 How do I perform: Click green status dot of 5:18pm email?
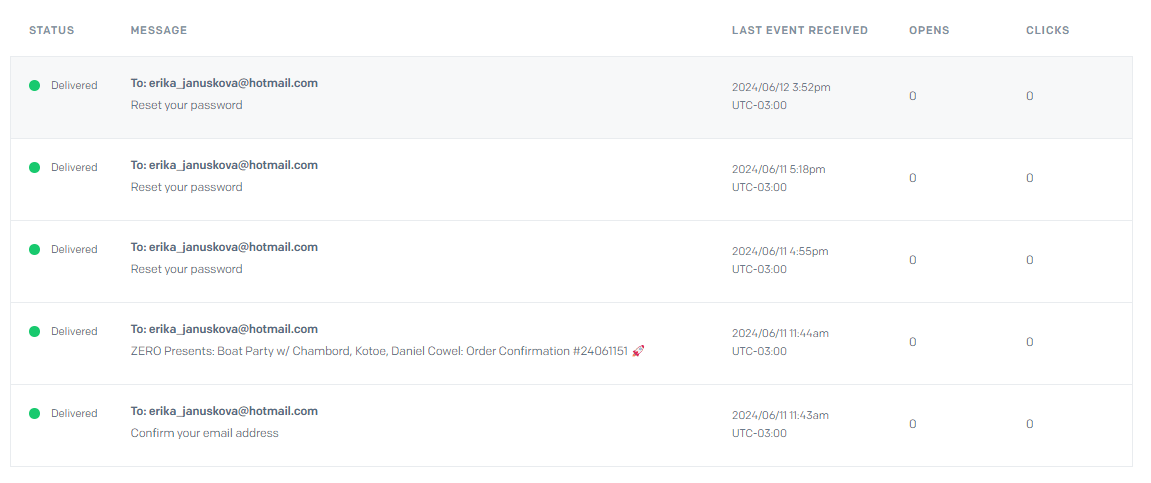tap(35, 167)
